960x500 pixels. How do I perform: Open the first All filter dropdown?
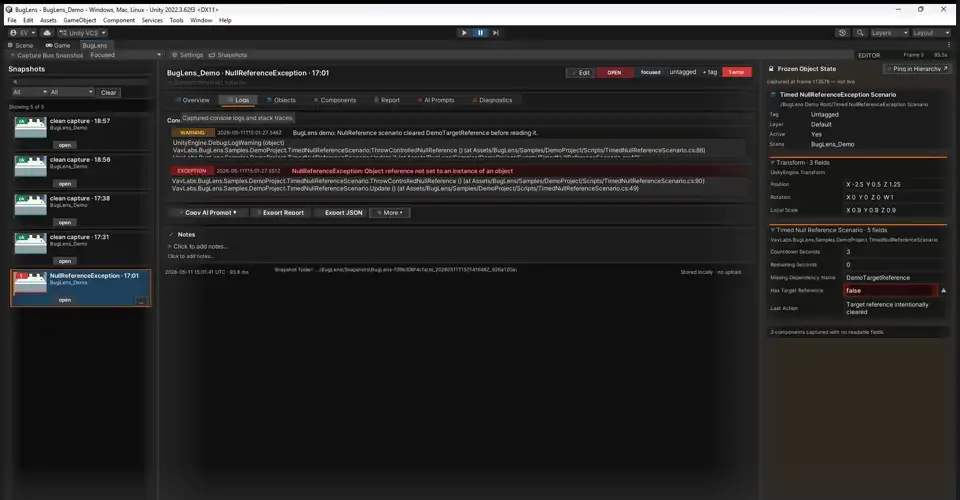(x=29, y=92)
